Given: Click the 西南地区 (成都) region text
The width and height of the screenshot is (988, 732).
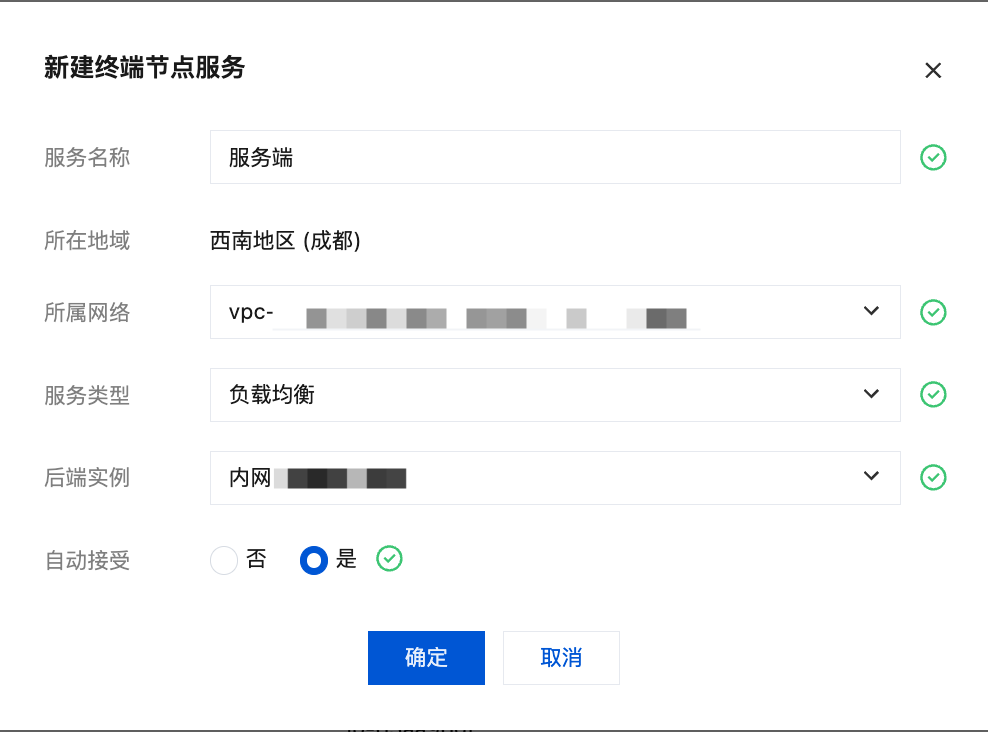Looking at the screenshot, I should (285, 241).
